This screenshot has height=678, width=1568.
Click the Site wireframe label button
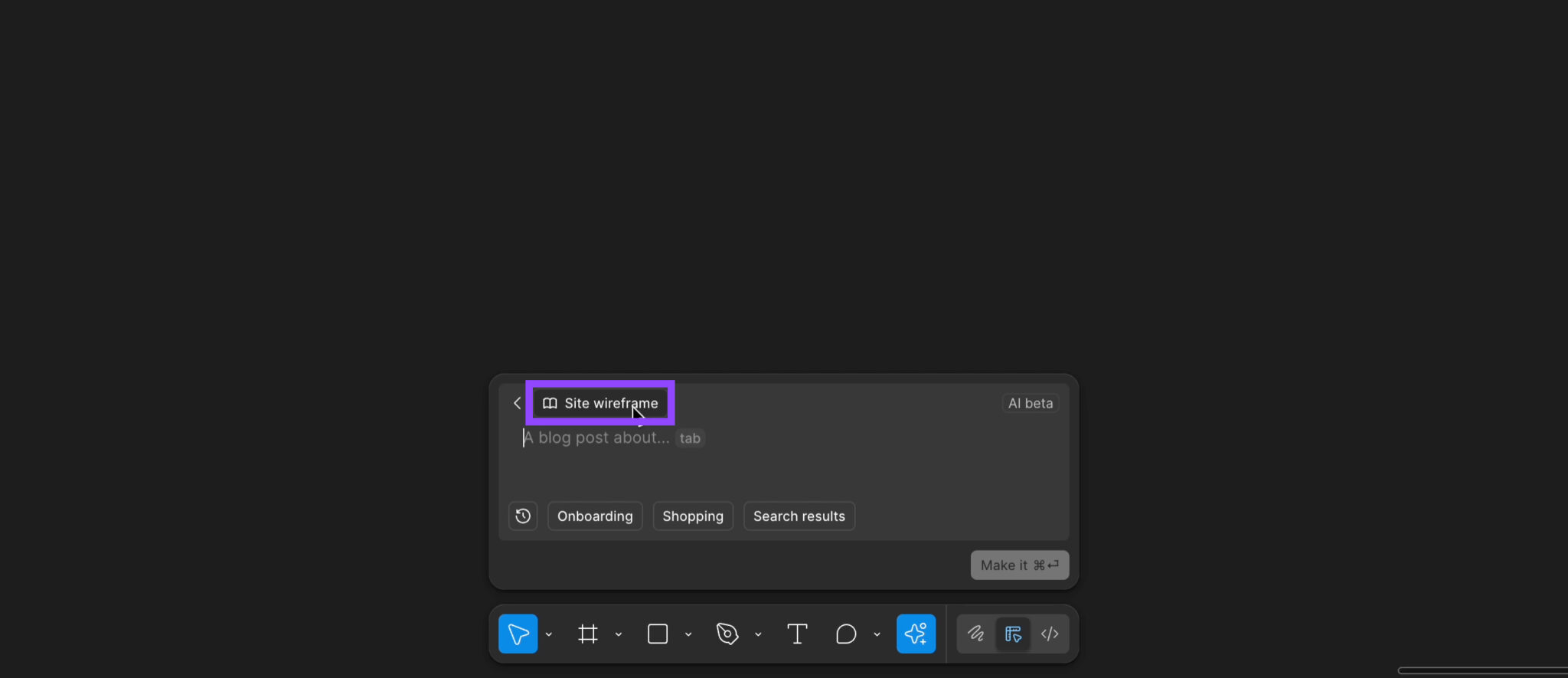pyautogui.click(x=600, y=403)
